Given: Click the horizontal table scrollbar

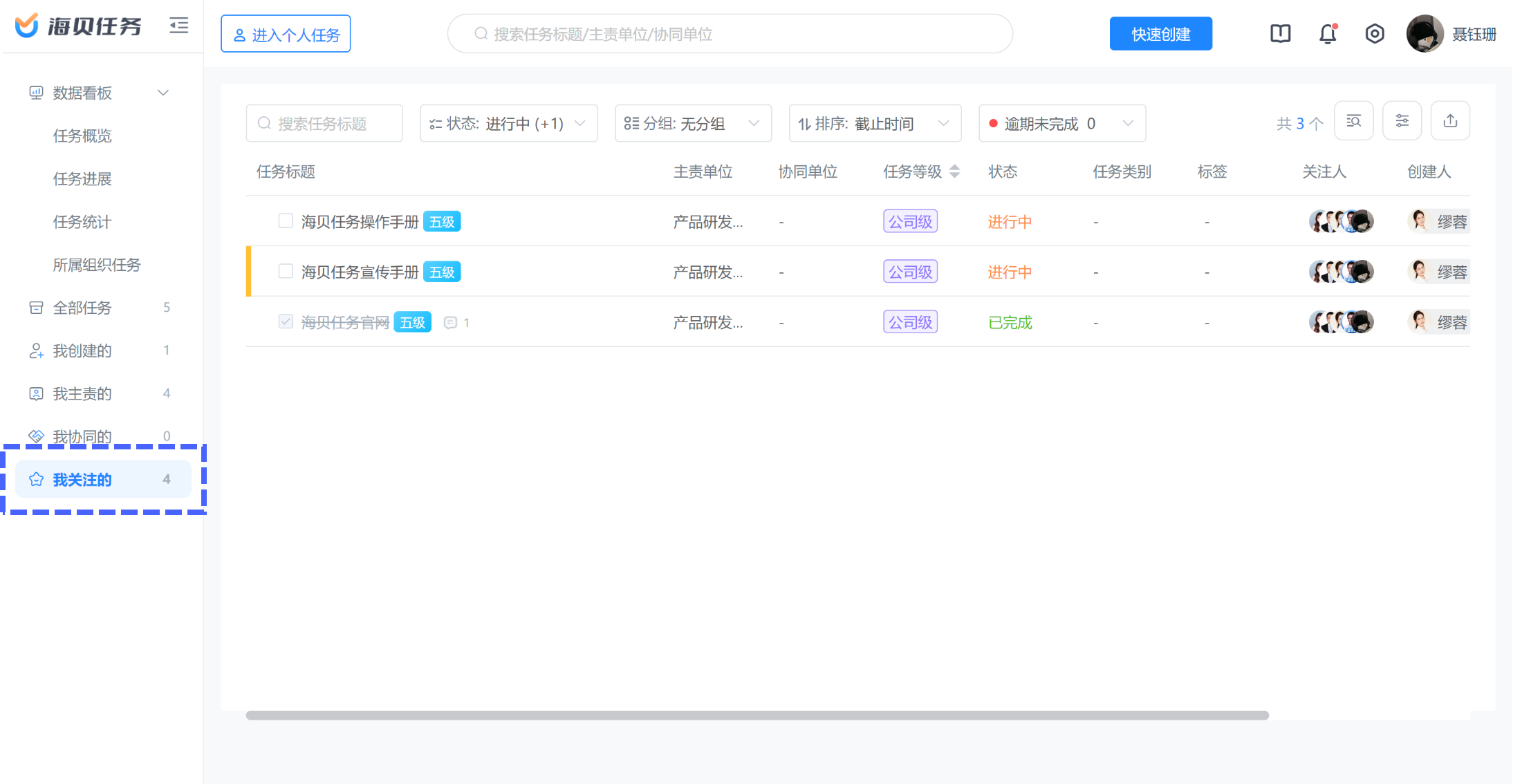Looking at the screenshot, I should 756,715.
